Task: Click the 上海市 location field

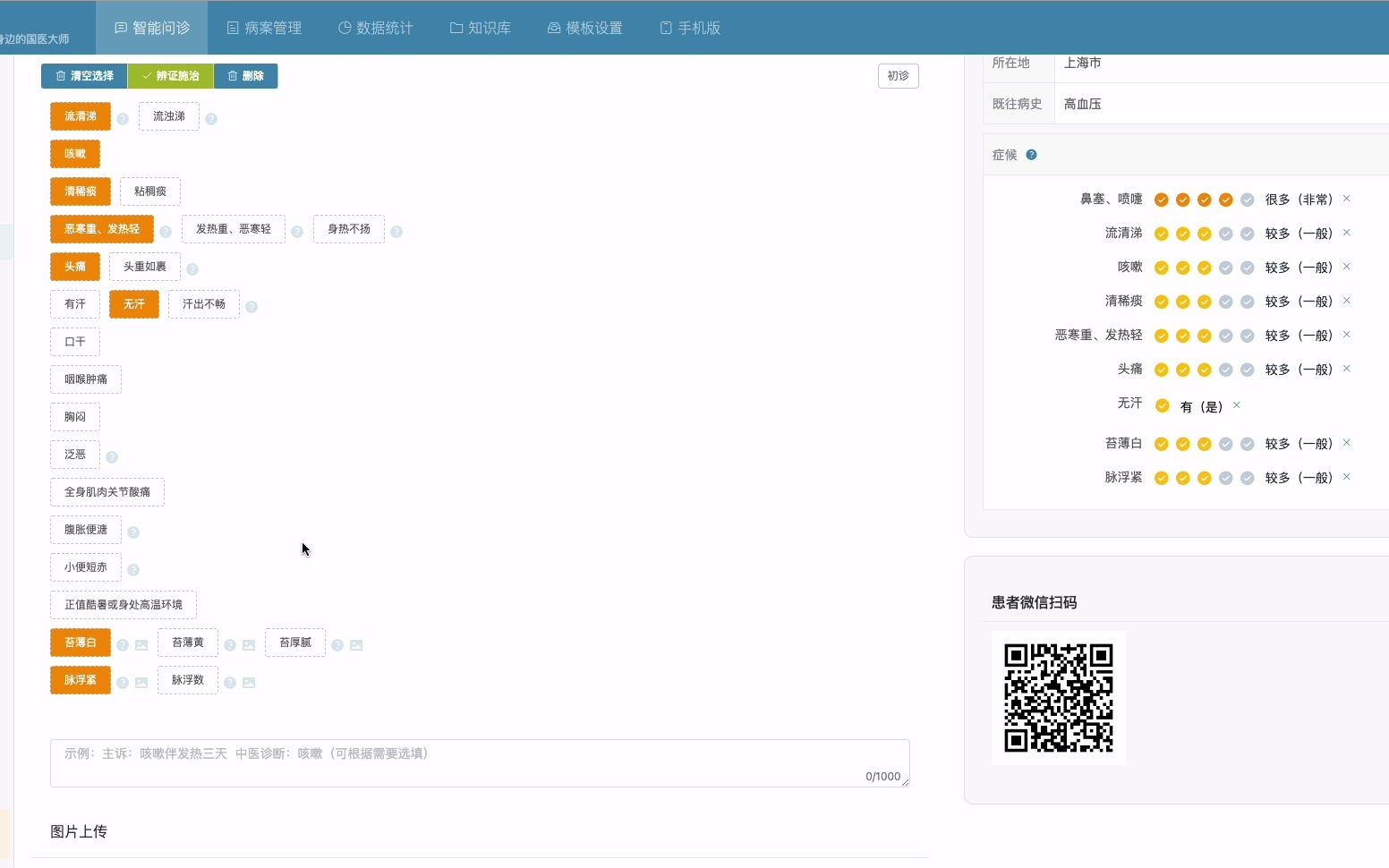Action: 1222,64
